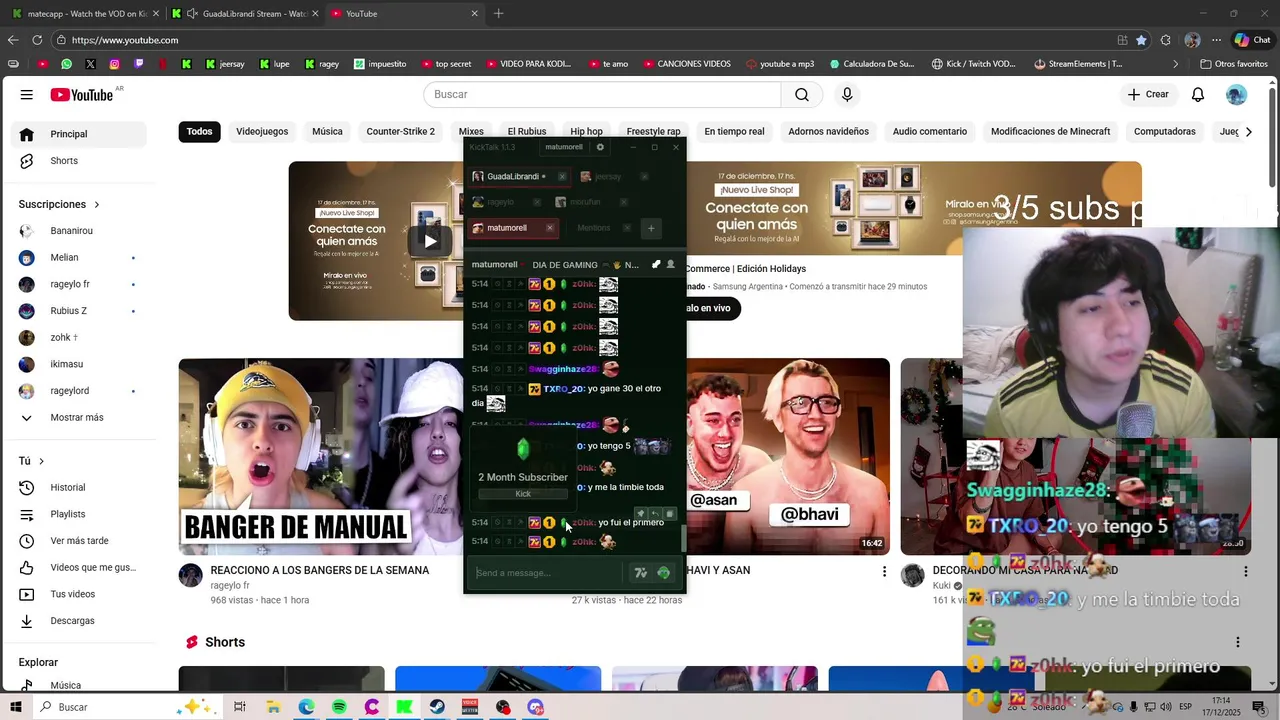
Task: Play BANGER DE MANUAL video thumbnail
Action: (x=321, y=456)
